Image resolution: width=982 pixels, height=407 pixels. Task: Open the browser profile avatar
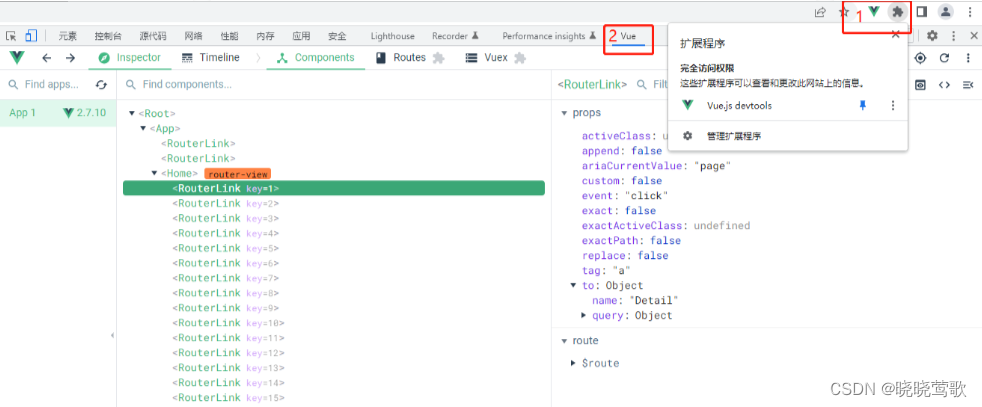(946, 11)
